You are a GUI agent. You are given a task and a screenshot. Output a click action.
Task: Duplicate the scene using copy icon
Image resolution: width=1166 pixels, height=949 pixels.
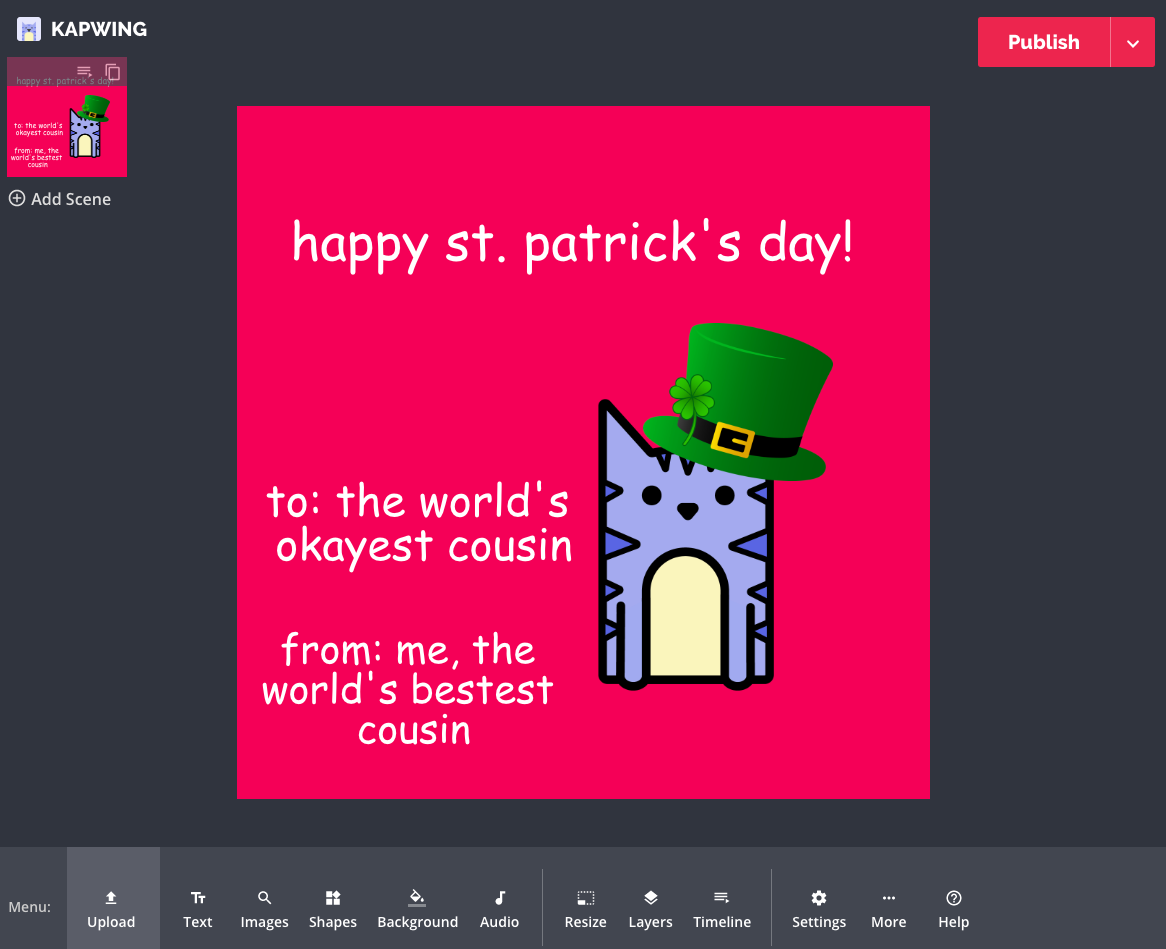(113, 72)
